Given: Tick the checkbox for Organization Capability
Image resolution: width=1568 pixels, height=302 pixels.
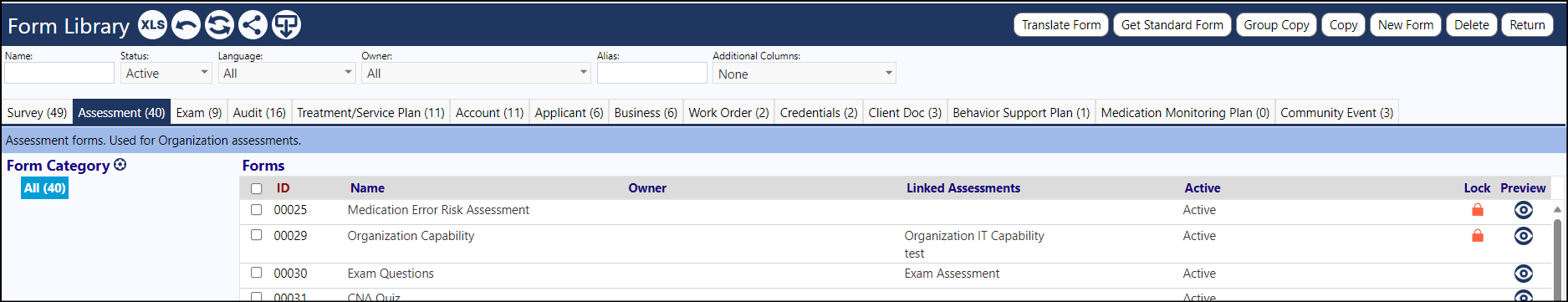Looking at the screenshot, I should pos(257,235).
